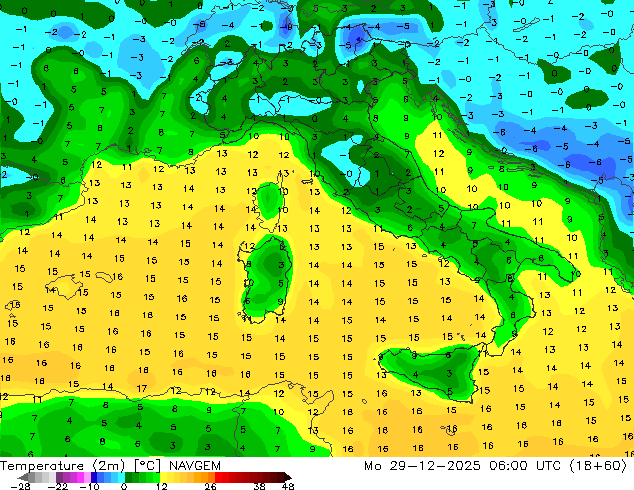The image size is (634, 490).
Task: Select the gray left arrow of the color bar
Action: (22, 477)
